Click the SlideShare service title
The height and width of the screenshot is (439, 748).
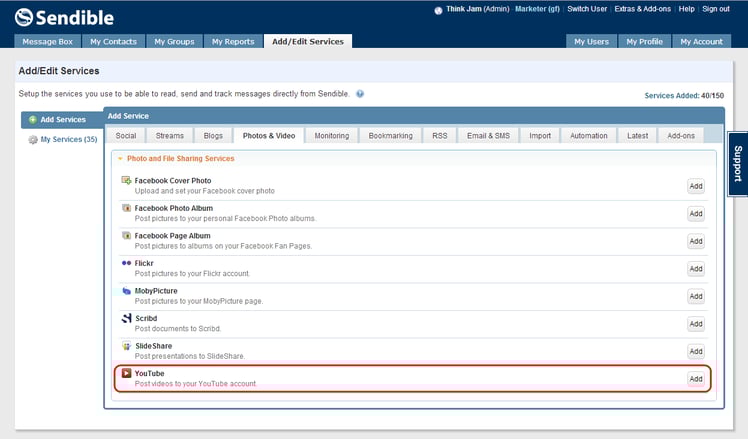tap(154, 346)
